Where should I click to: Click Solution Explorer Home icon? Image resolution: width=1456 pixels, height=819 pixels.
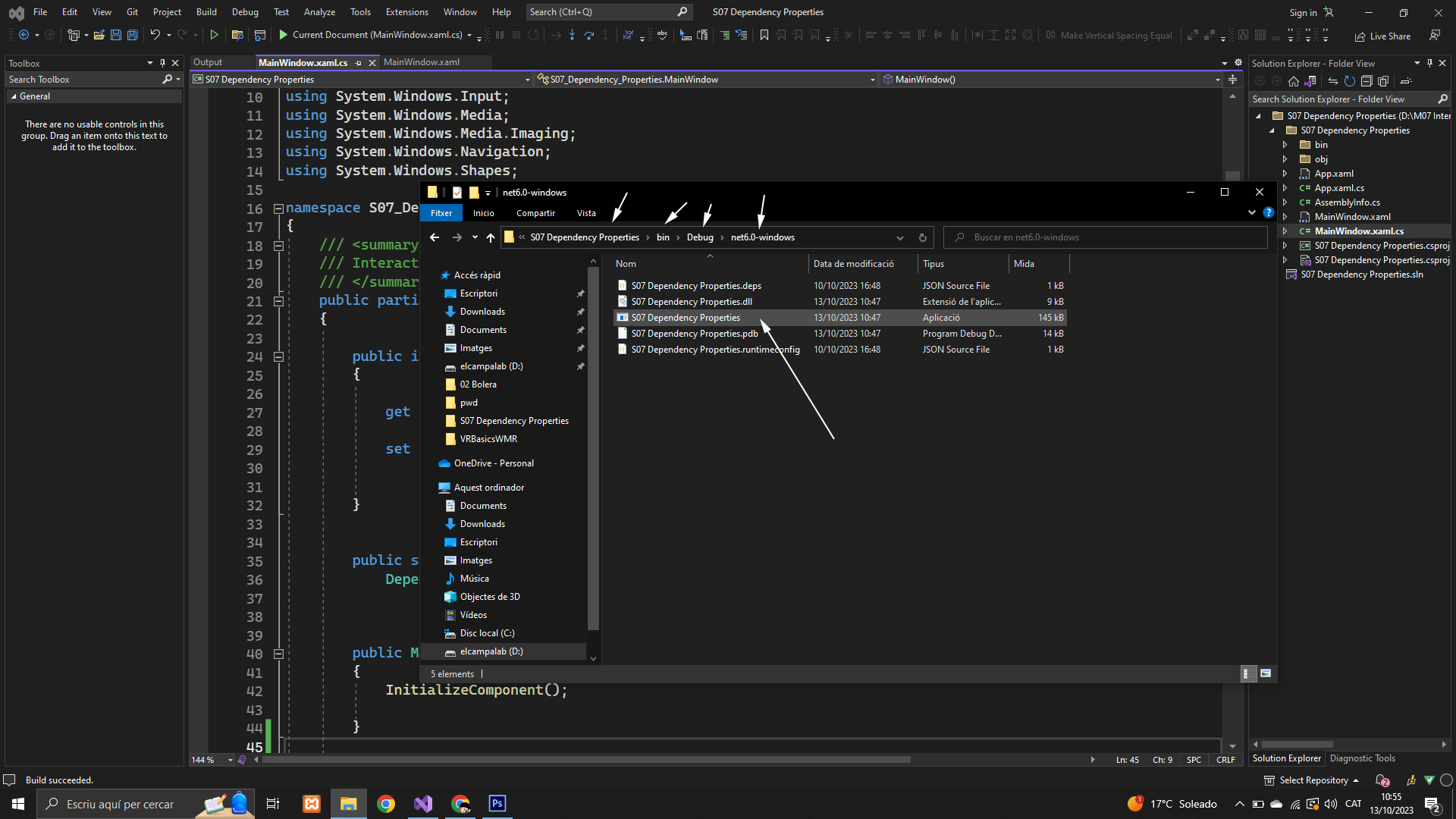tap(1294, 81)
